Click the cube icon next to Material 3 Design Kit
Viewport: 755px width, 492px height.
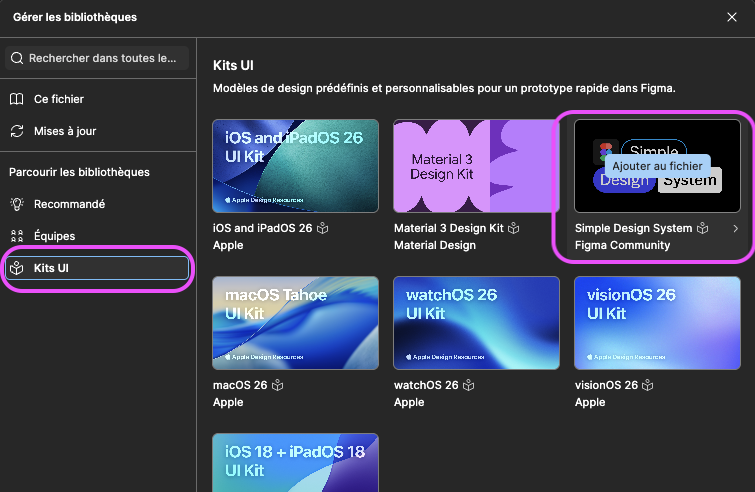pyautogui.click(x=514, y=229)
